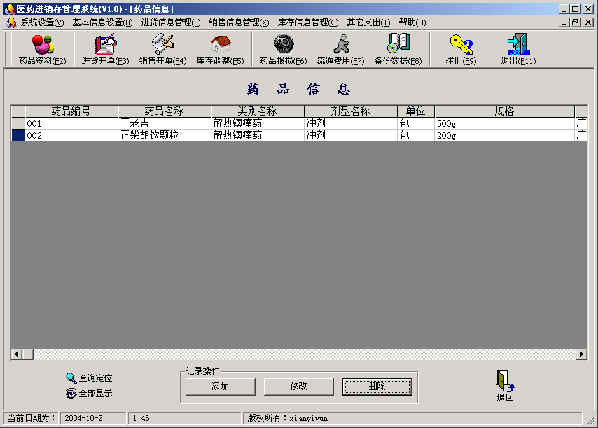598x428 pixels.
Task: Open the 帮助 help menu
Action: point(413,23)
